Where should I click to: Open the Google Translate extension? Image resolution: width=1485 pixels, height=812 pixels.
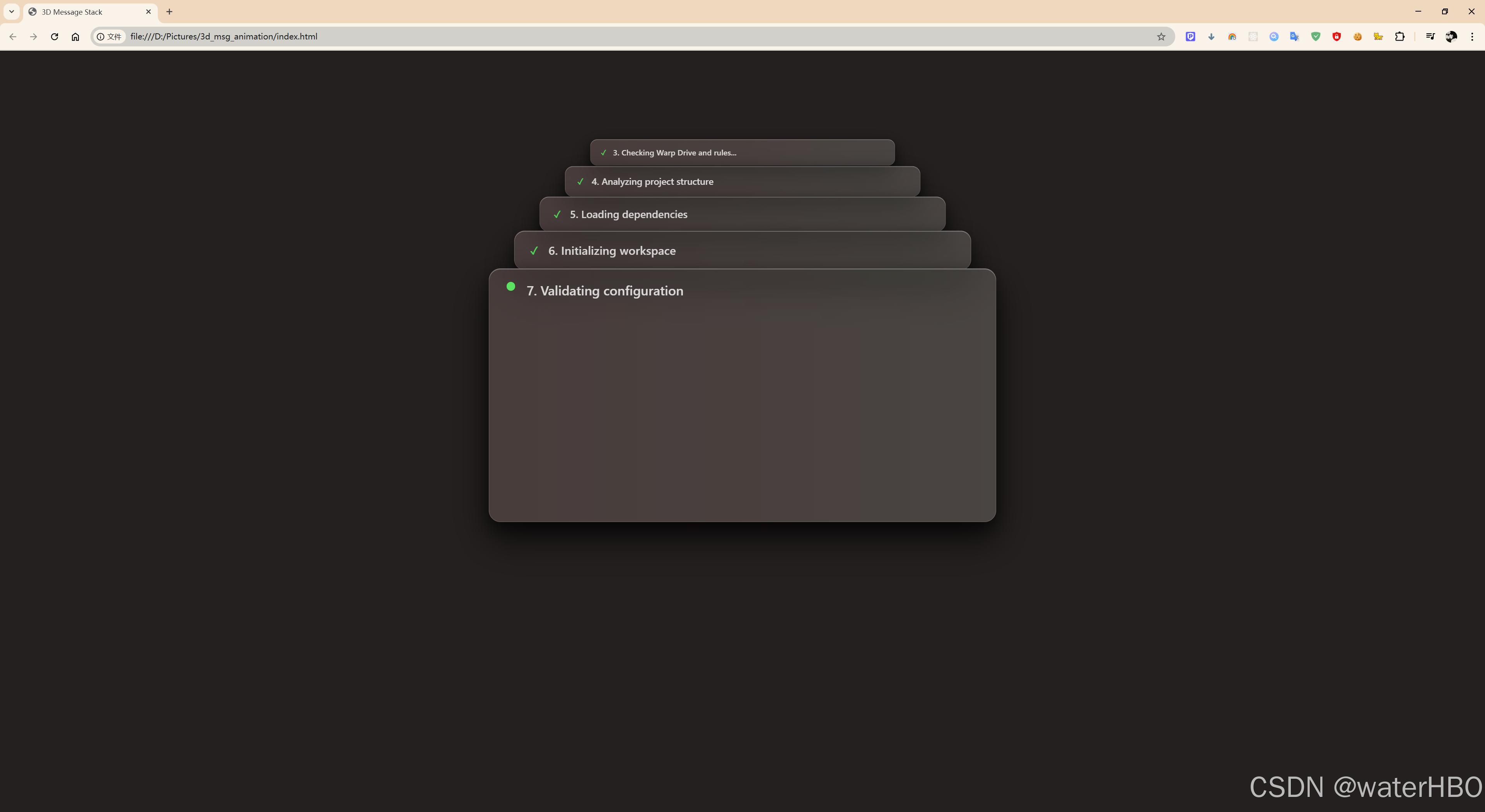point(1295,36)
